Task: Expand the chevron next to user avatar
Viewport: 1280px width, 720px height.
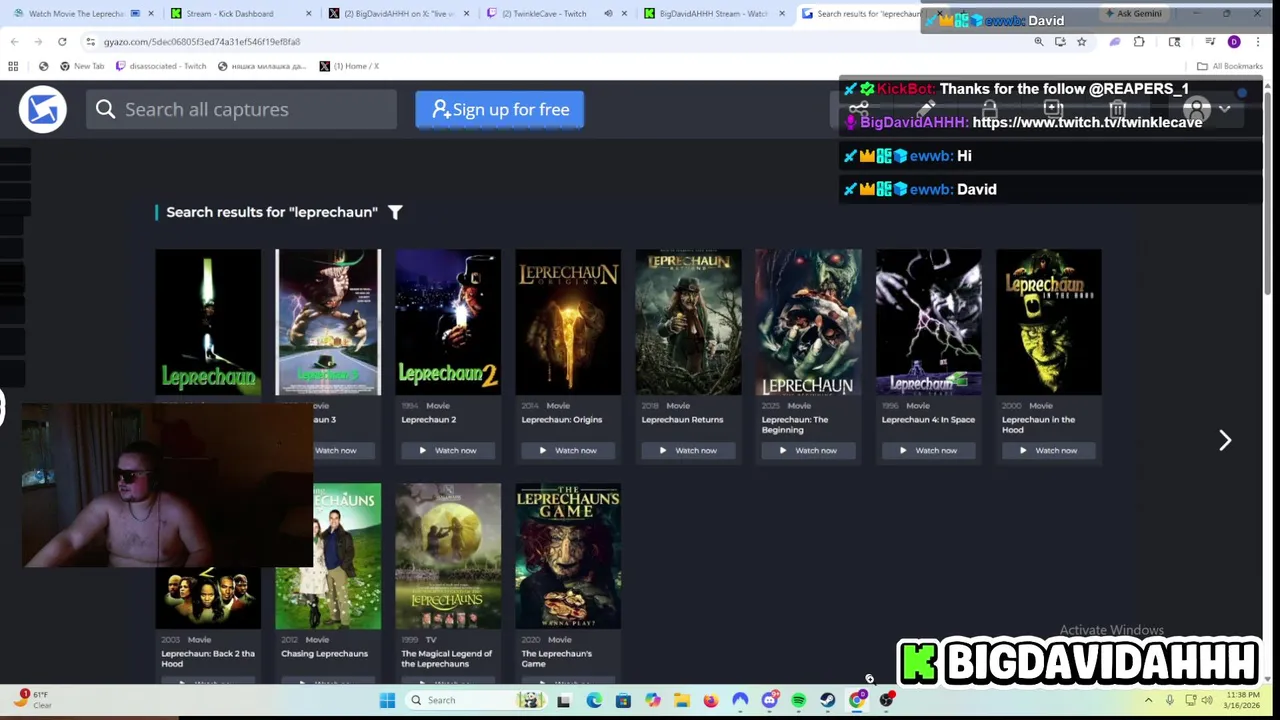Action: [1225, 109]
